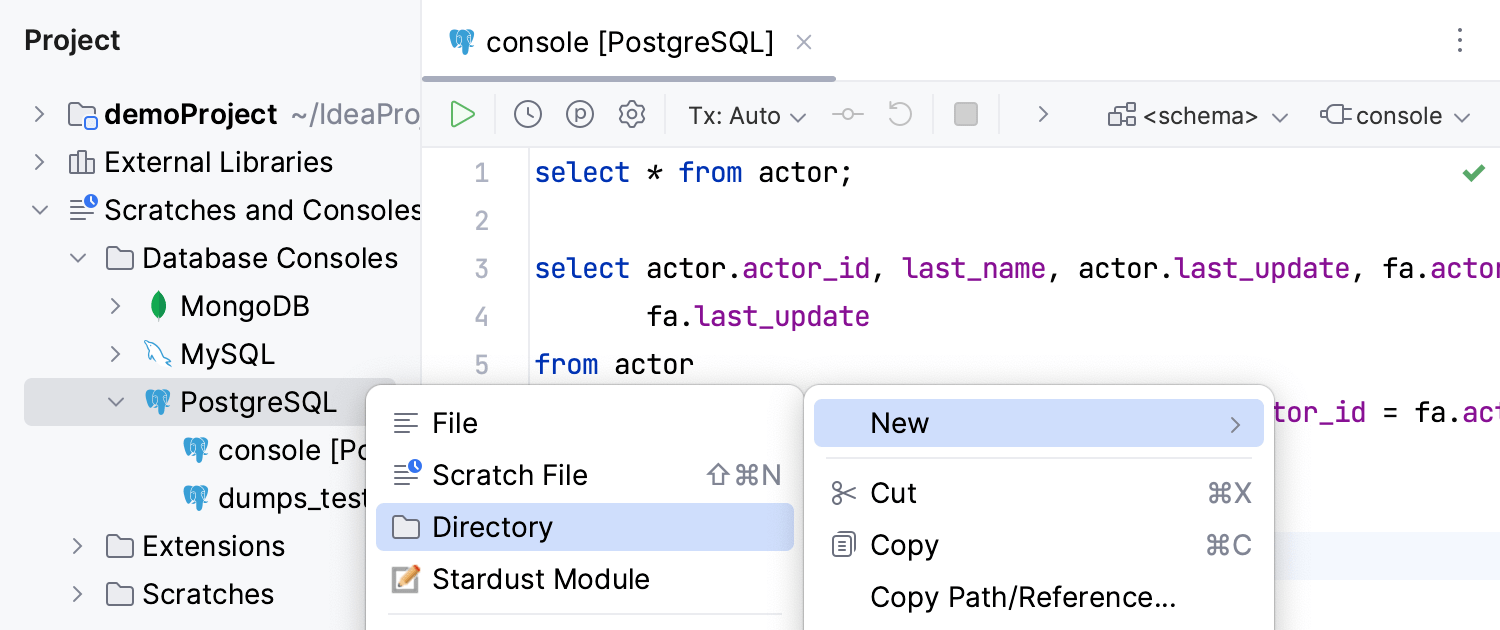Viewport: 1500px width, 630px height.
Task: Expand the Extensions folder
Action: point(78,546)
